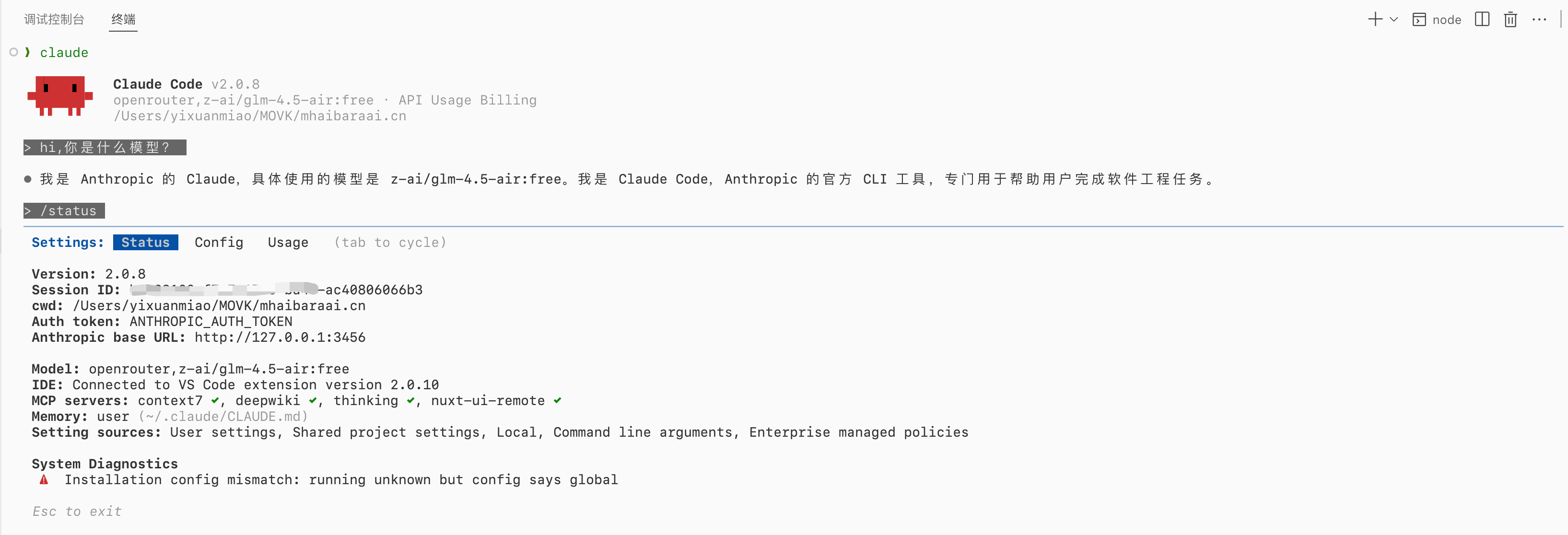
Task: Select the Status tab in Settings
Action: click(x=145, y=242)
